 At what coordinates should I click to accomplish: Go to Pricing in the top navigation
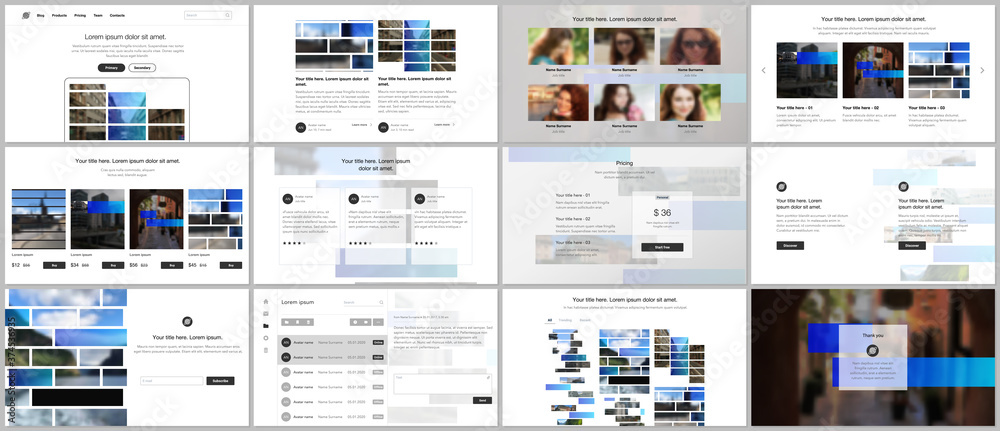(80, 15)
